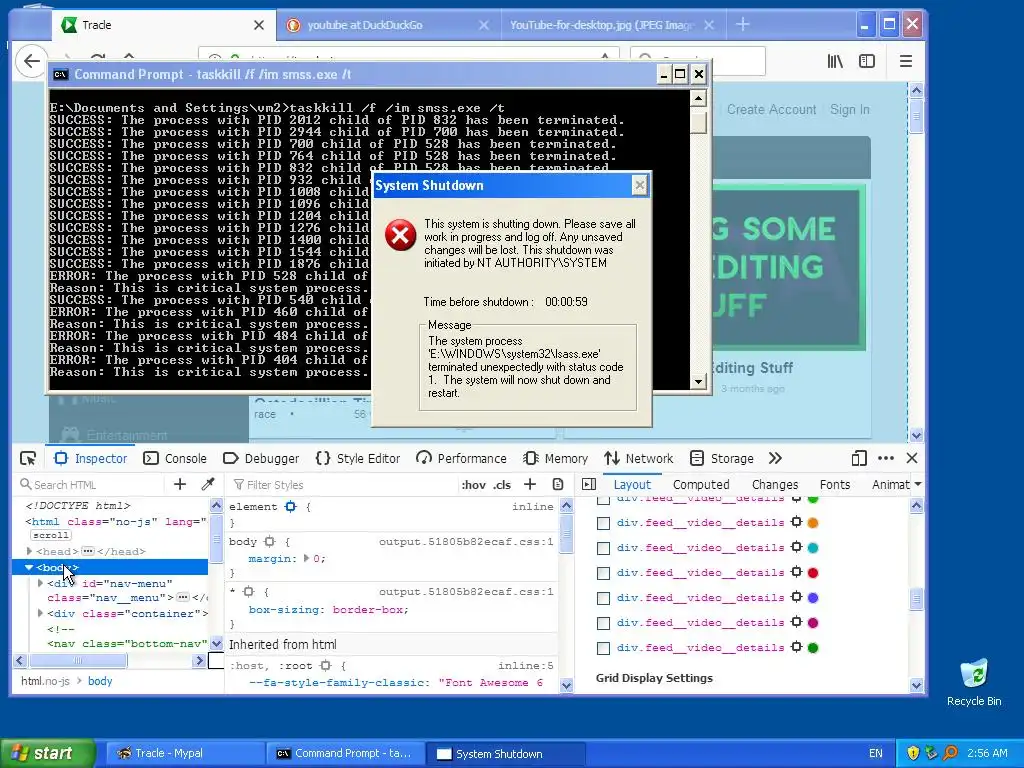Click the security shield tray icon
Image resolution: width=1024 pixels, height=768 pixels.
click(x=912, y=753)
